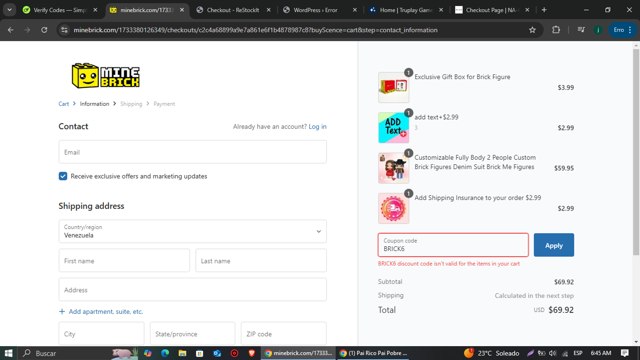This screenshot has height=360, width=640.
Task: Click the ZIP code field
Action: [x=284, y=333]
